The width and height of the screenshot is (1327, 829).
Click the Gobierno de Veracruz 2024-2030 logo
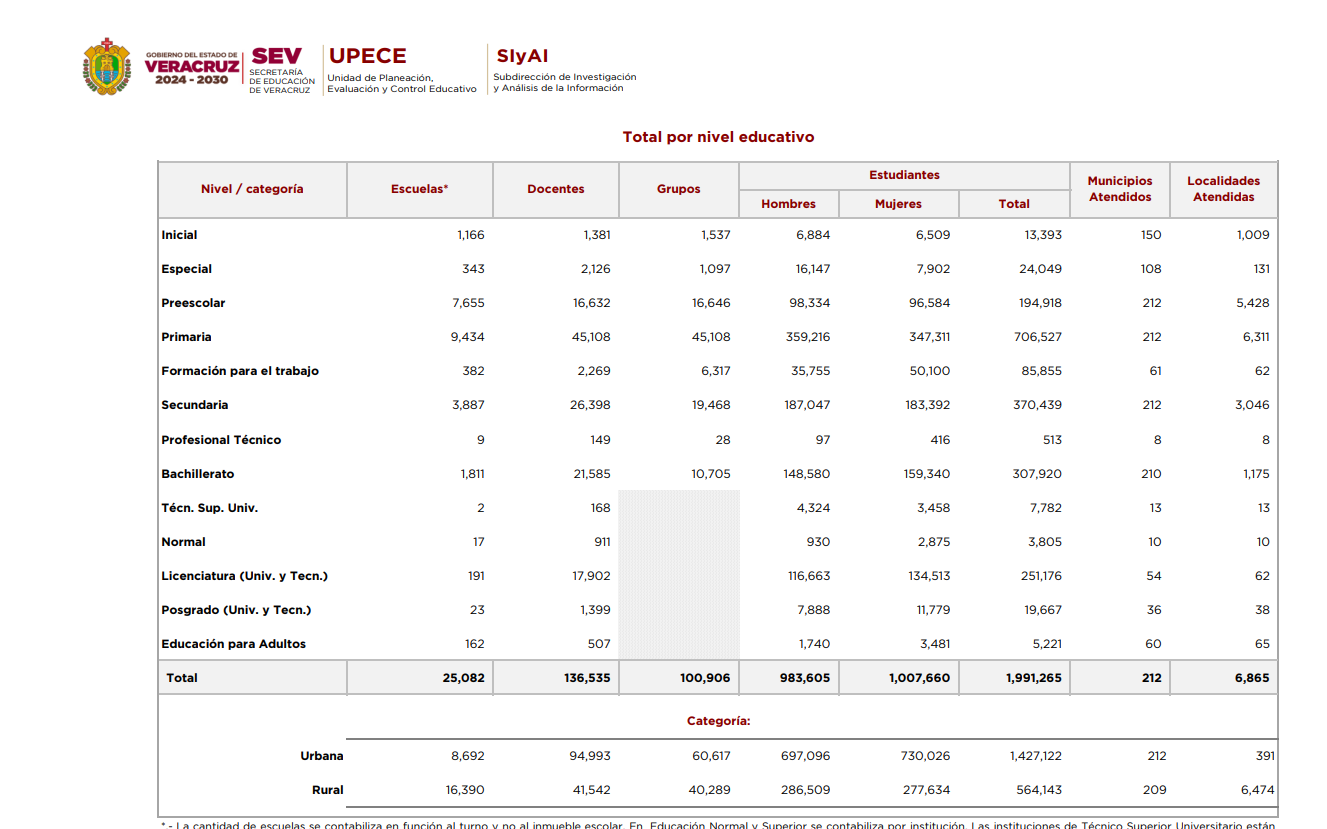(191, 68)
